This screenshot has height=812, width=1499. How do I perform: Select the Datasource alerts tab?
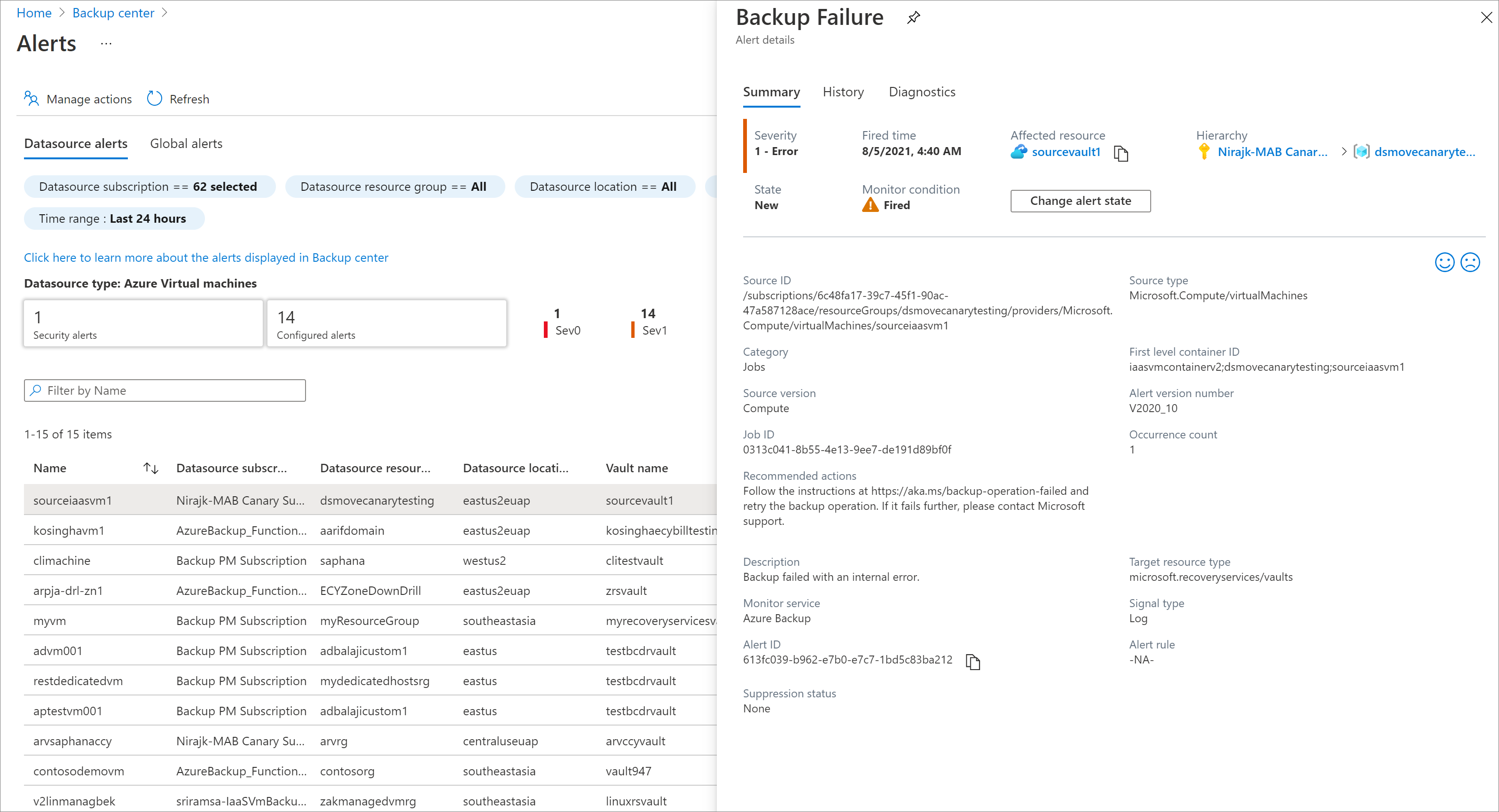tap(75, 143)
